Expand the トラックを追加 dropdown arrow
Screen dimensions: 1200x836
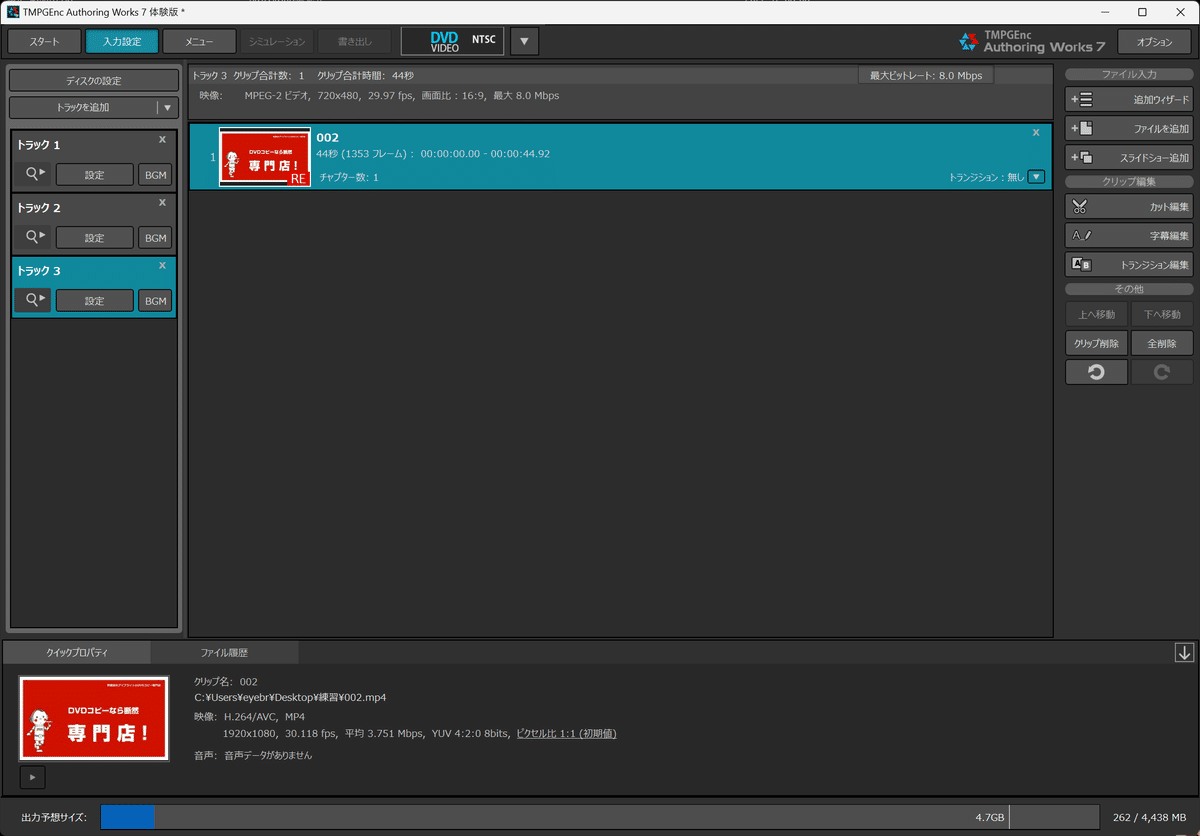(167, 107)
